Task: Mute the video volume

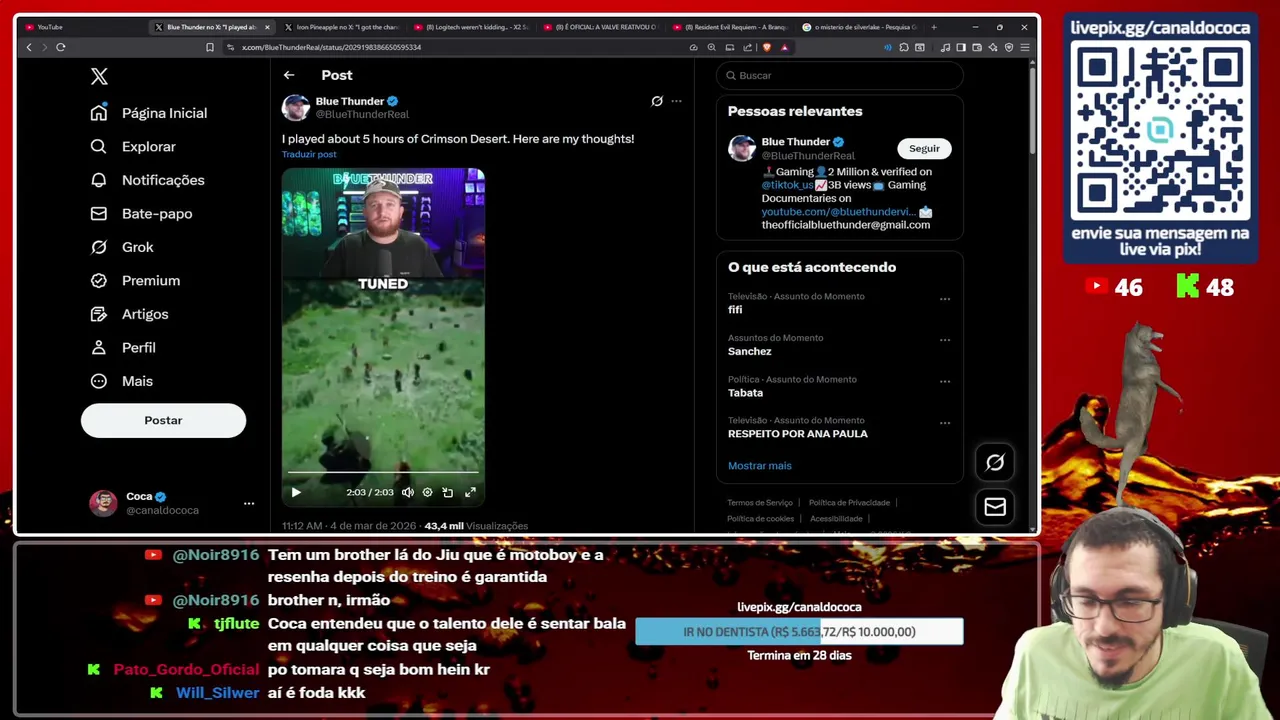Action: click(407, 492)
